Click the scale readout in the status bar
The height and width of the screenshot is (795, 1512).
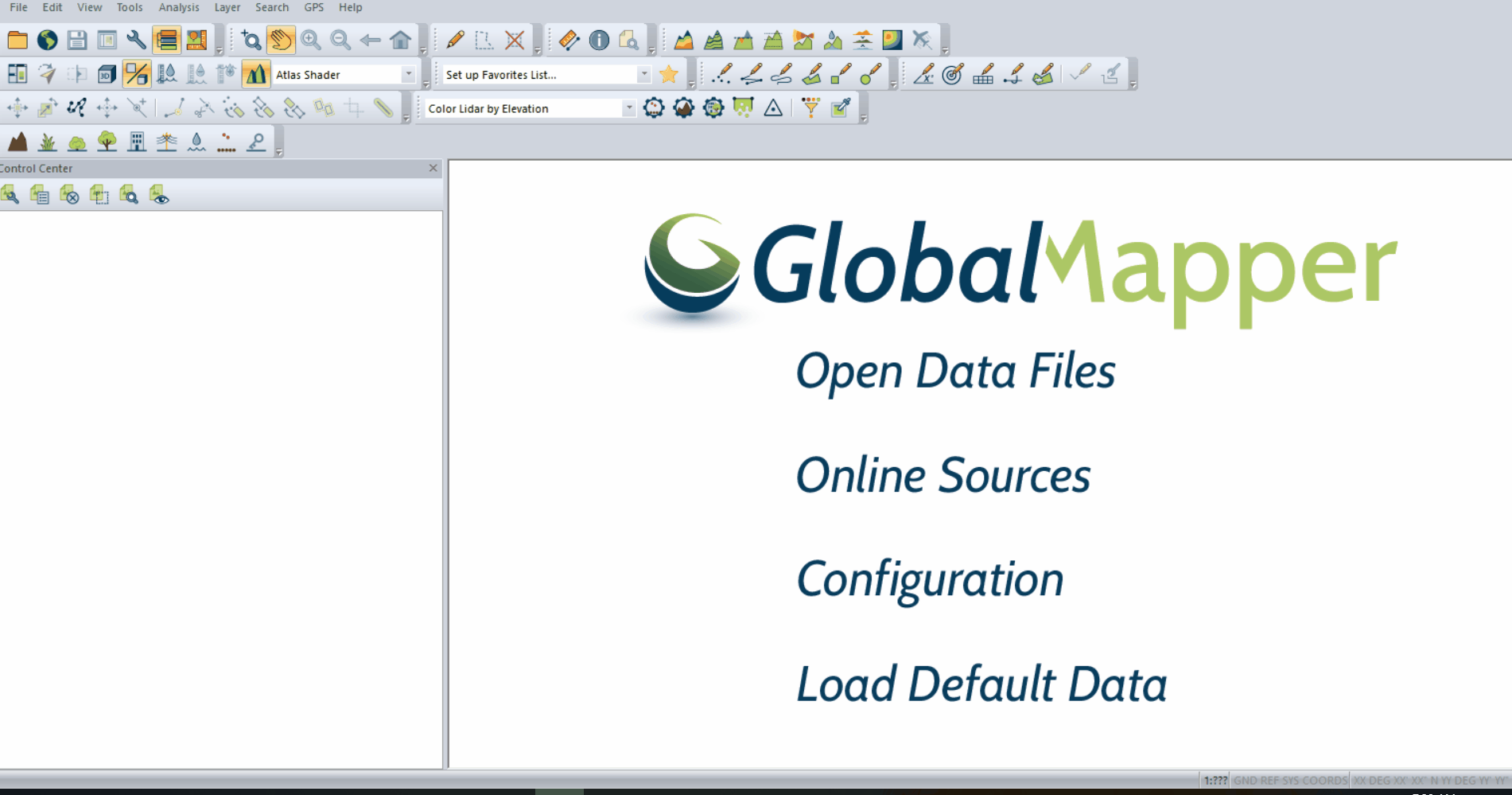[x=1215, y=781]
